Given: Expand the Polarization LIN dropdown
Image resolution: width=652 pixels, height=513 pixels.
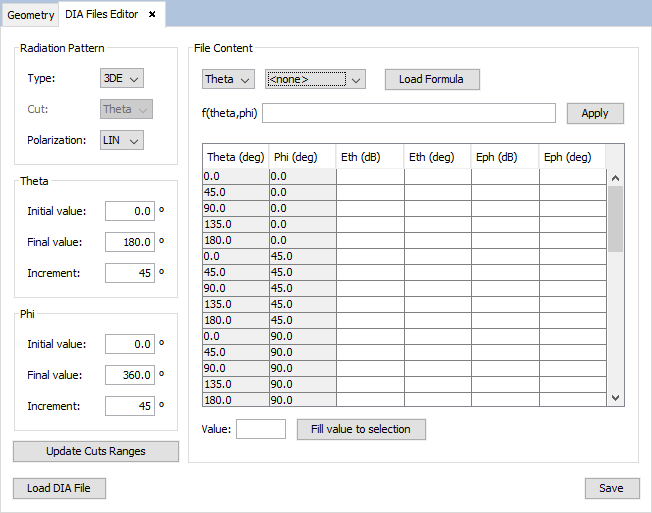Looking at the screenshot, I should coord(122,140).
